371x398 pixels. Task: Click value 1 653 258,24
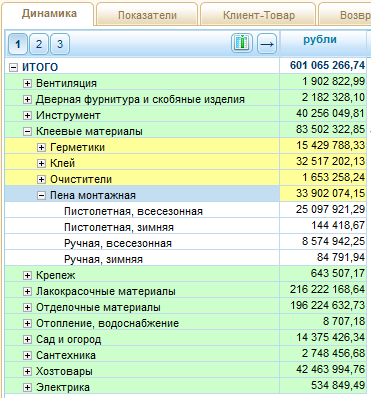click(x=333, y=177)
